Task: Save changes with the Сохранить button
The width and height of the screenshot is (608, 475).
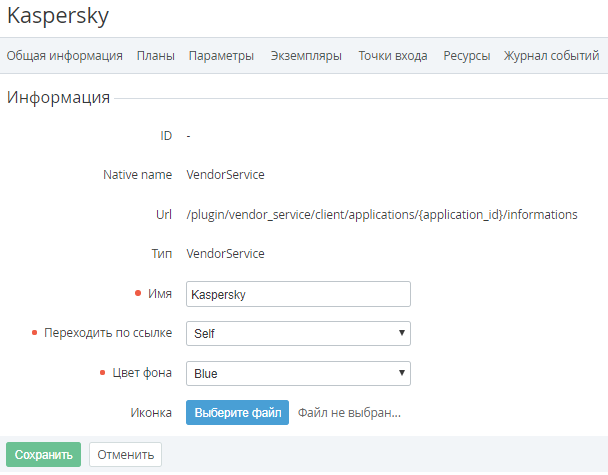Action: pyautogui.click(x=43, y=454)
